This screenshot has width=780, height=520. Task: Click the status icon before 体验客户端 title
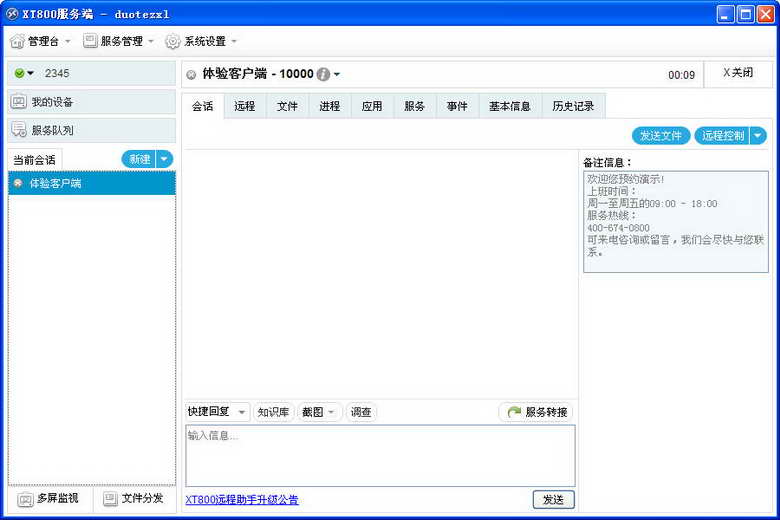[191, 75]
